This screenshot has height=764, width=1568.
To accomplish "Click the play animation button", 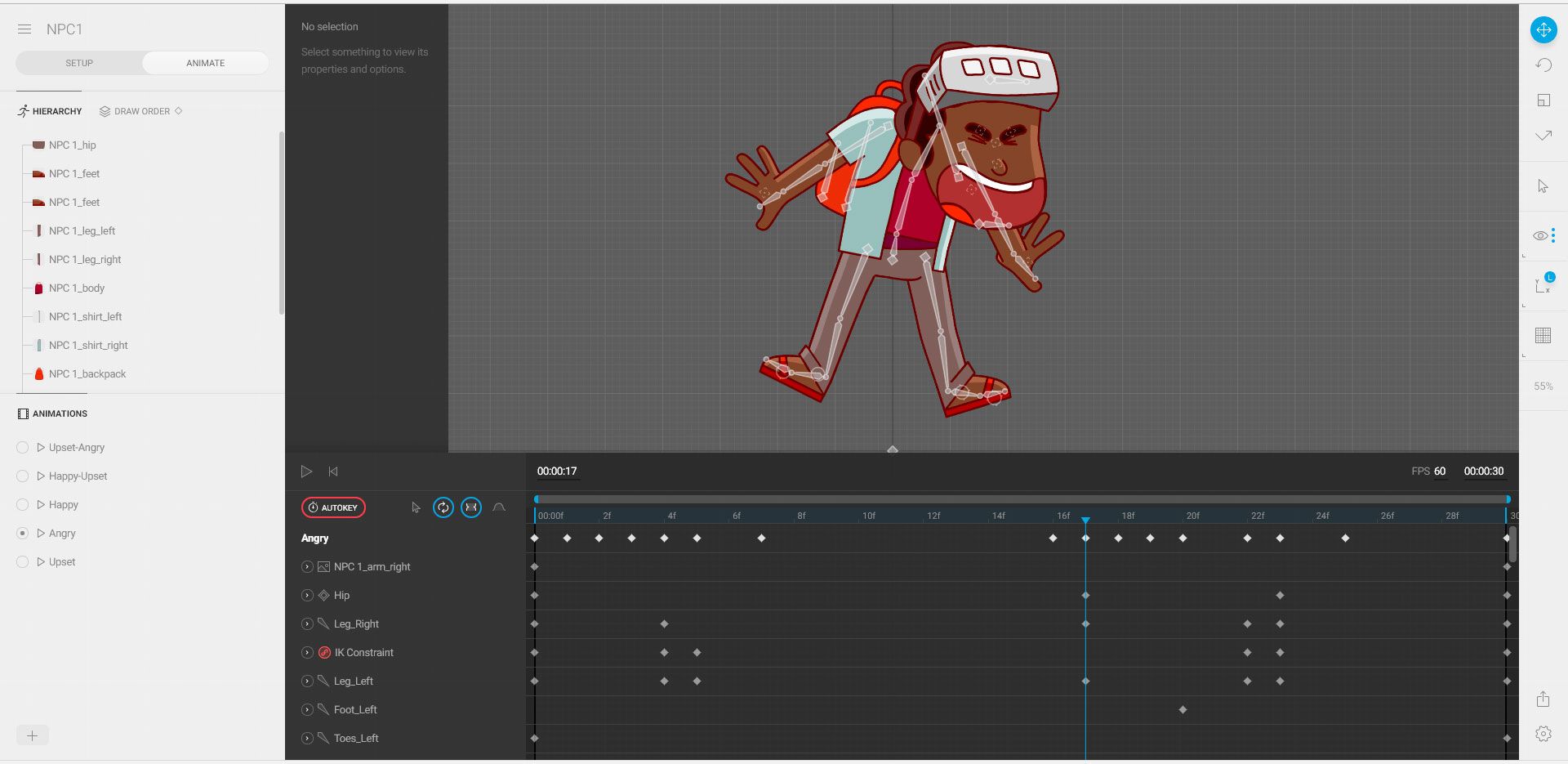I will point(306,471).
